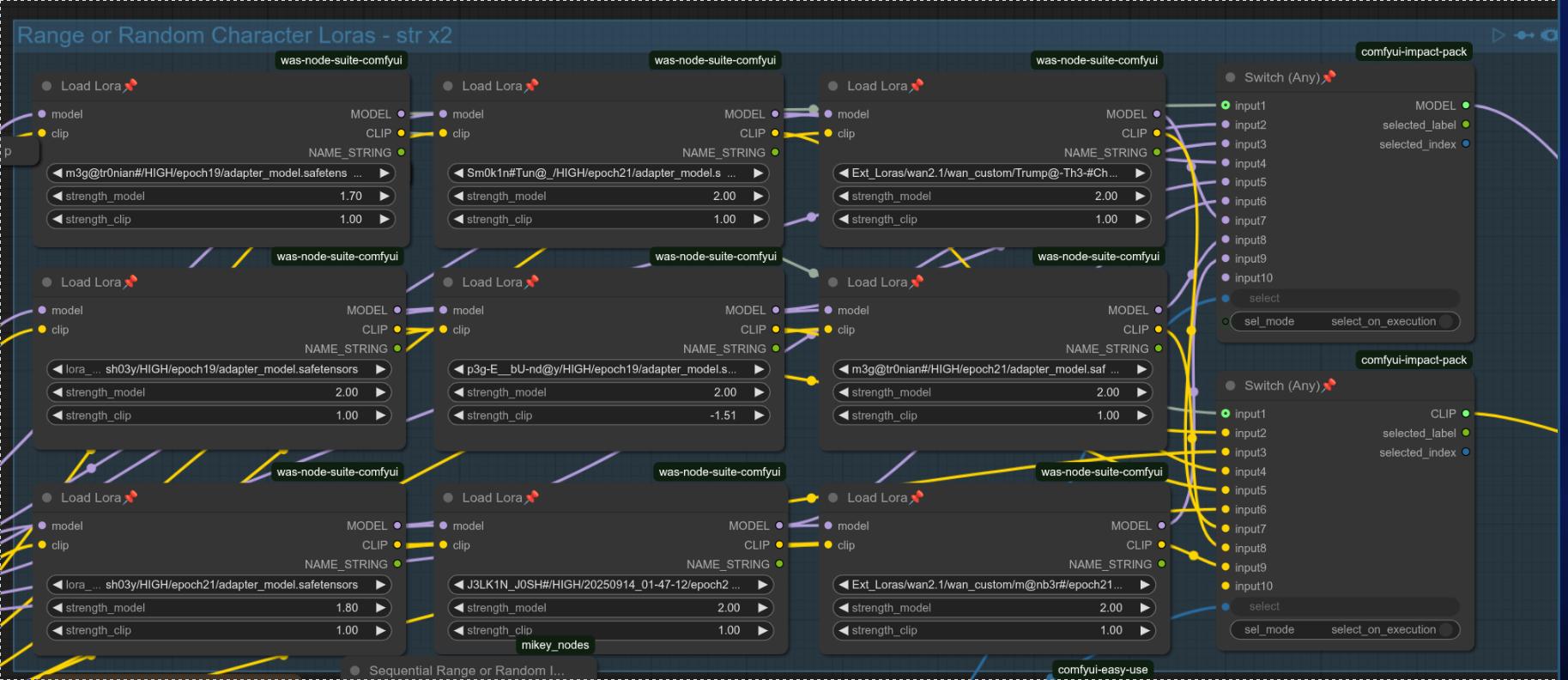Collapse the sh03y epoch19 Load Lora node via its dot
This screenshot has width=1568, height=680.
pyautogui.click(x=46, y=282)
